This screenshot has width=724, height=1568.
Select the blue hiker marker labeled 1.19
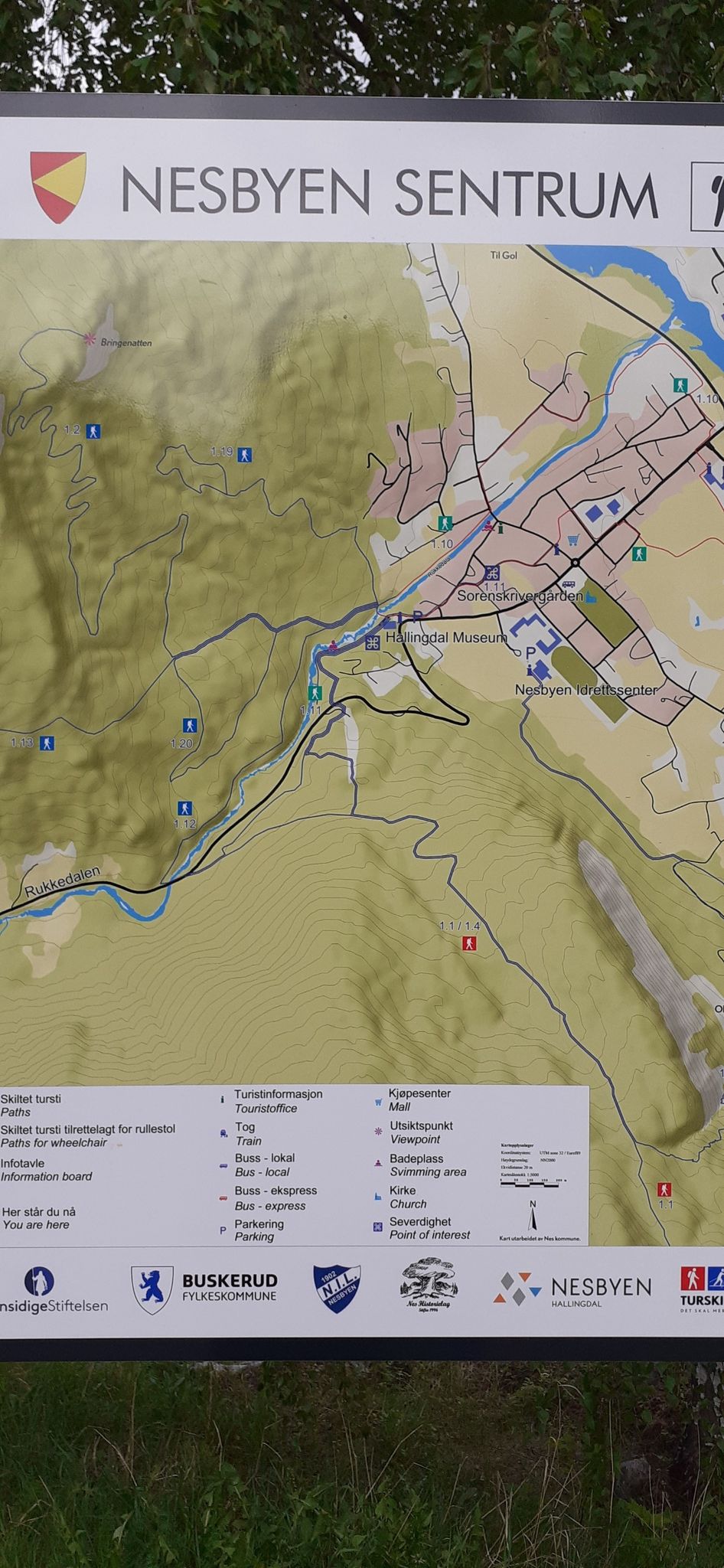point(244,455)
